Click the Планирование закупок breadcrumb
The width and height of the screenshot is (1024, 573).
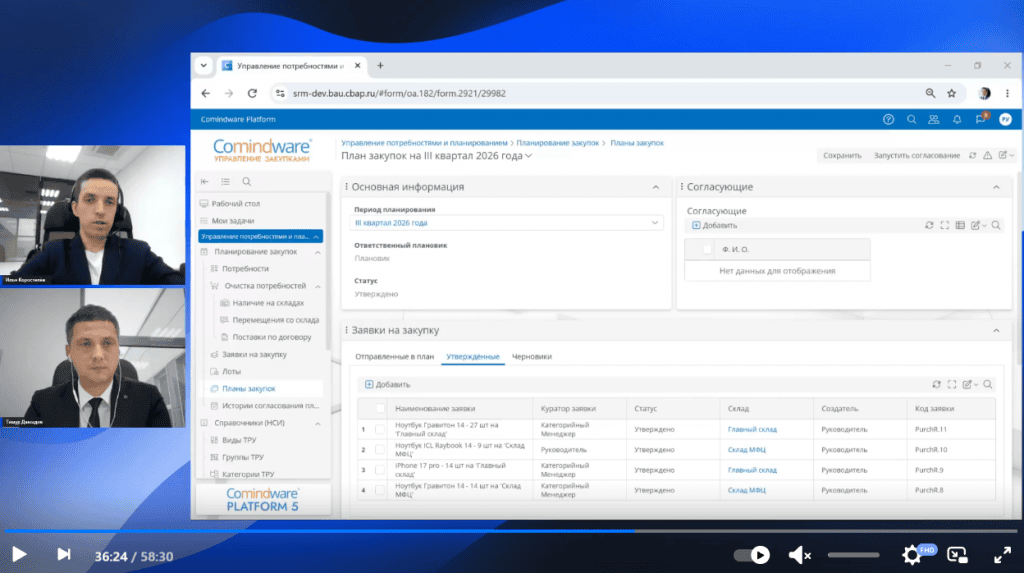[557, 143]
